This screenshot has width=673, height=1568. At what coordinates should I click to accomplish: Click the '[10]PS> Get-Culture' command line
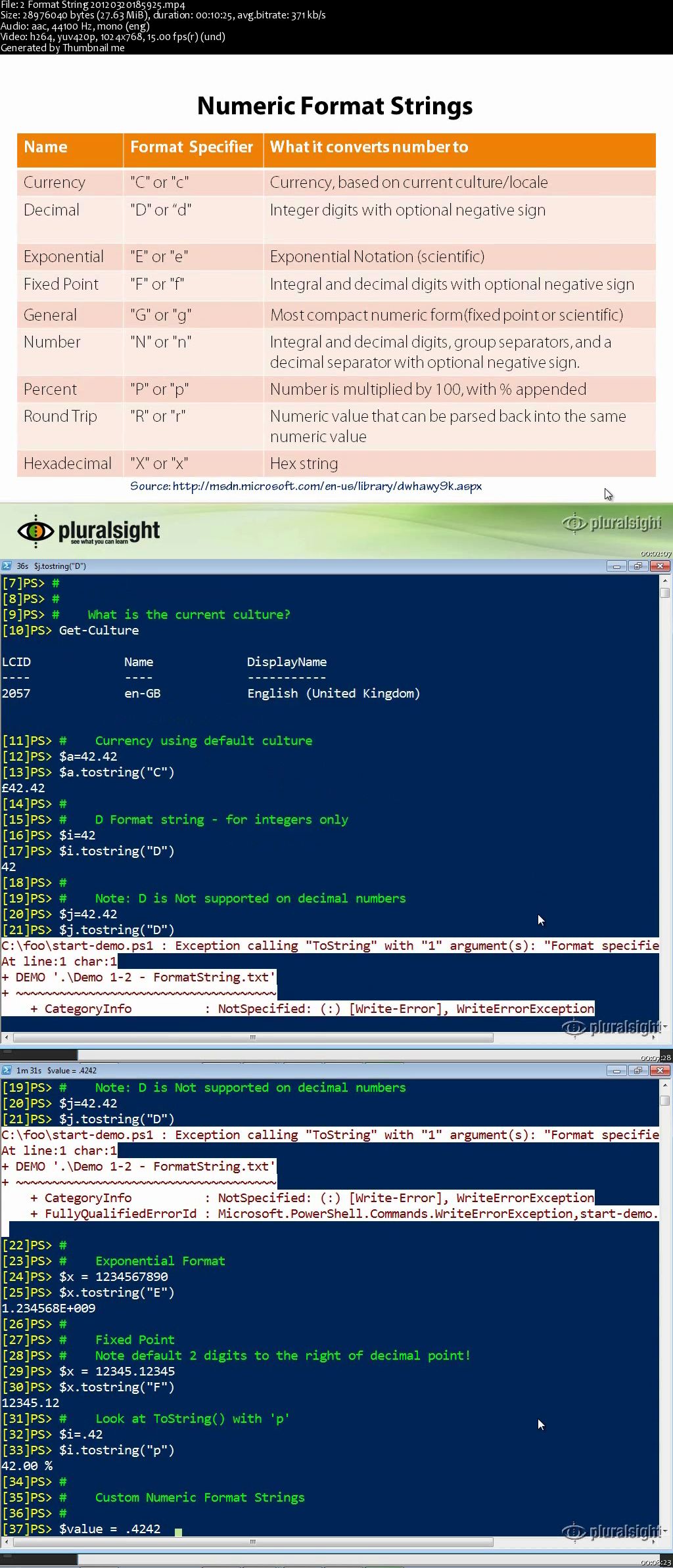(x=70, y=631)
